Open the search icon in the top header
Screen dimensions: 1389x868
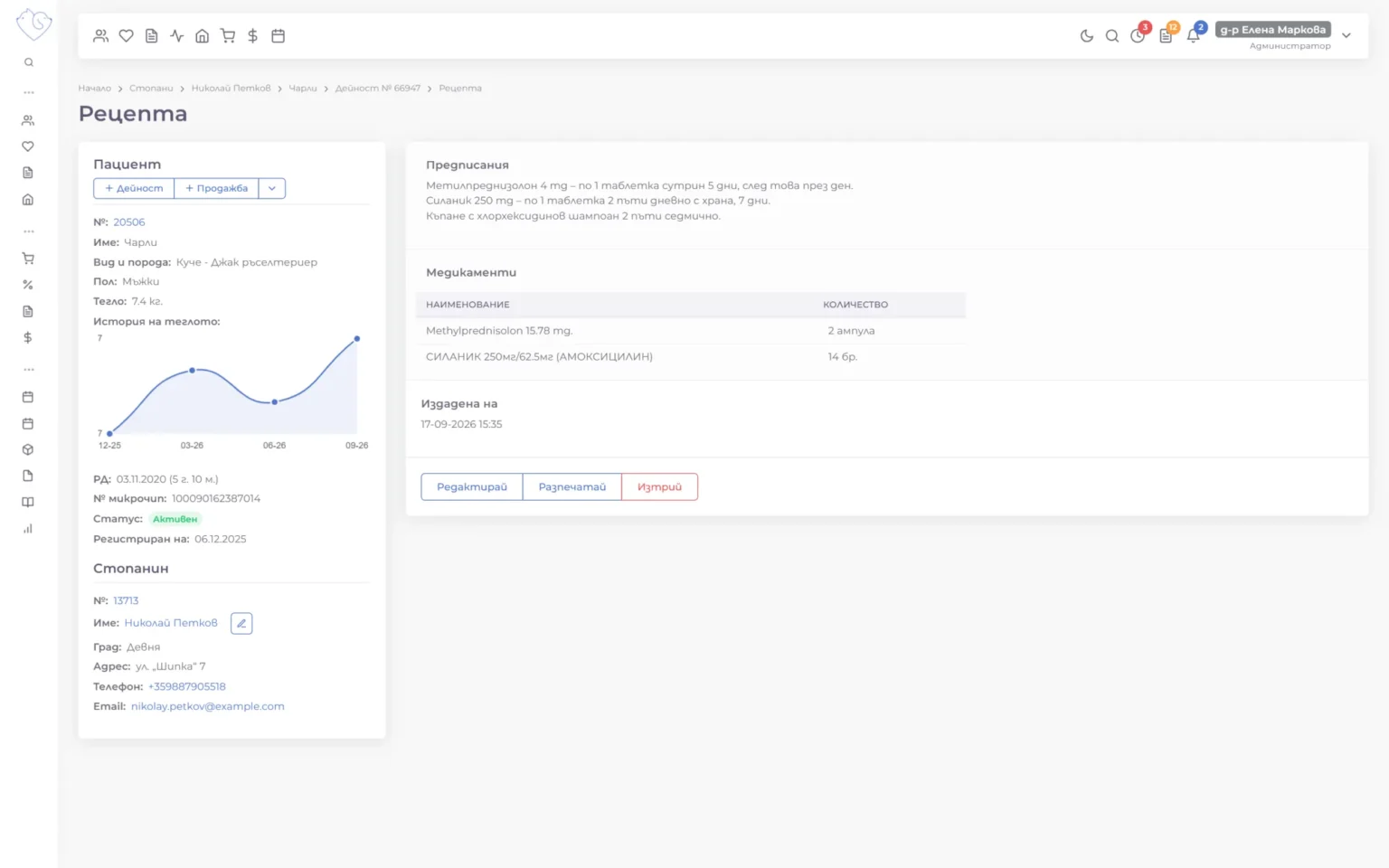1112,36
